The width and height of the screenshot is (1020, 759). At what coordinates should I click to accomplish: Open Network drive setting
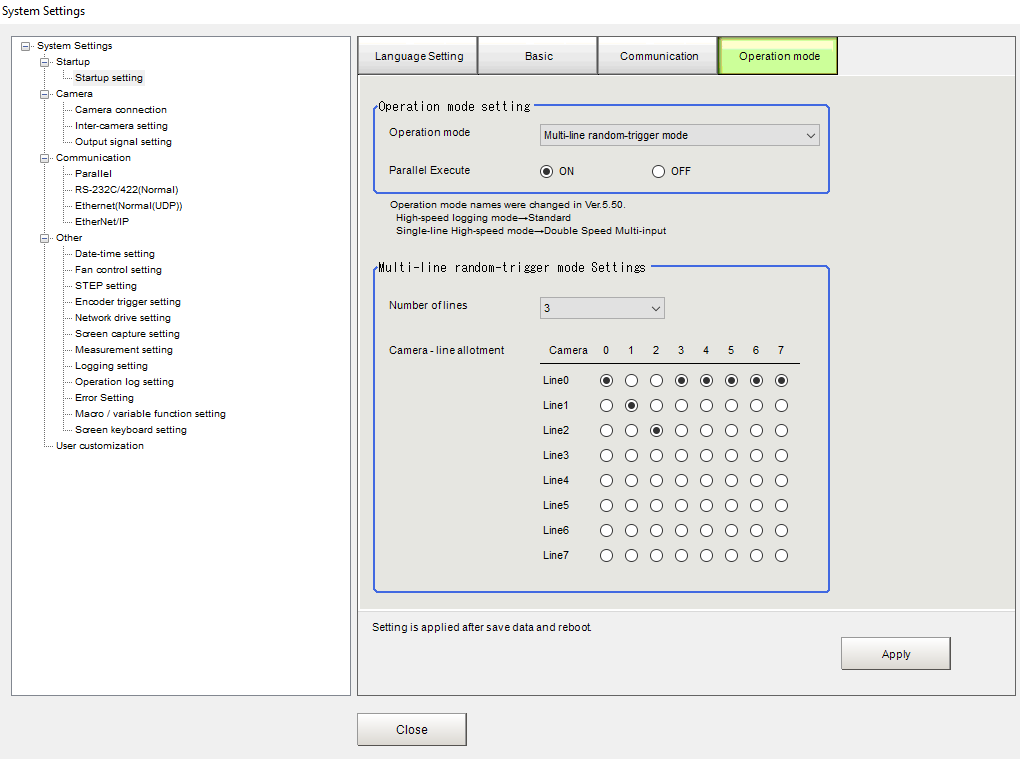(122, 317)
